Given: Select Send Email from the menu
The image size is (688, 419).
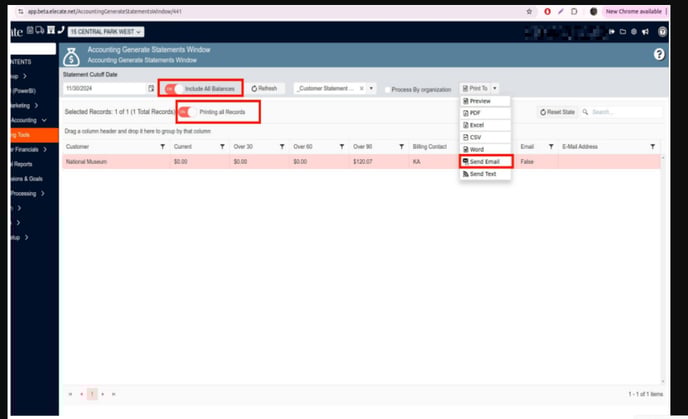Looking at the screenshot, I should (486, 161).
